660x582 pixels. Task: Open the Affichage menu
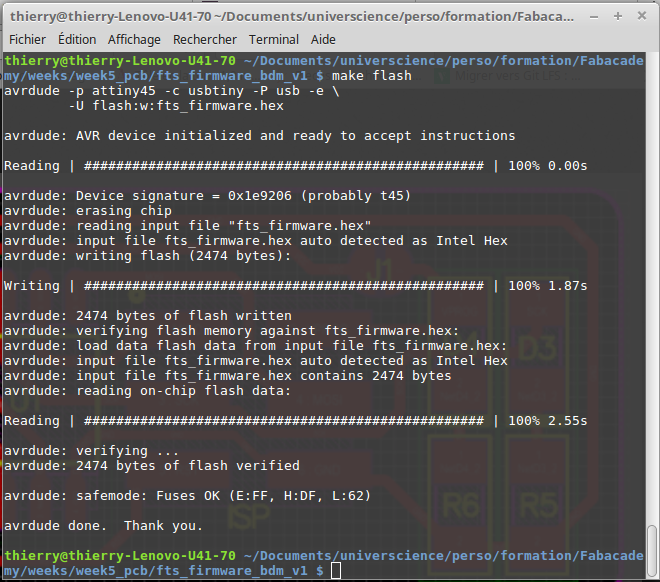click(x=134, y=40)
